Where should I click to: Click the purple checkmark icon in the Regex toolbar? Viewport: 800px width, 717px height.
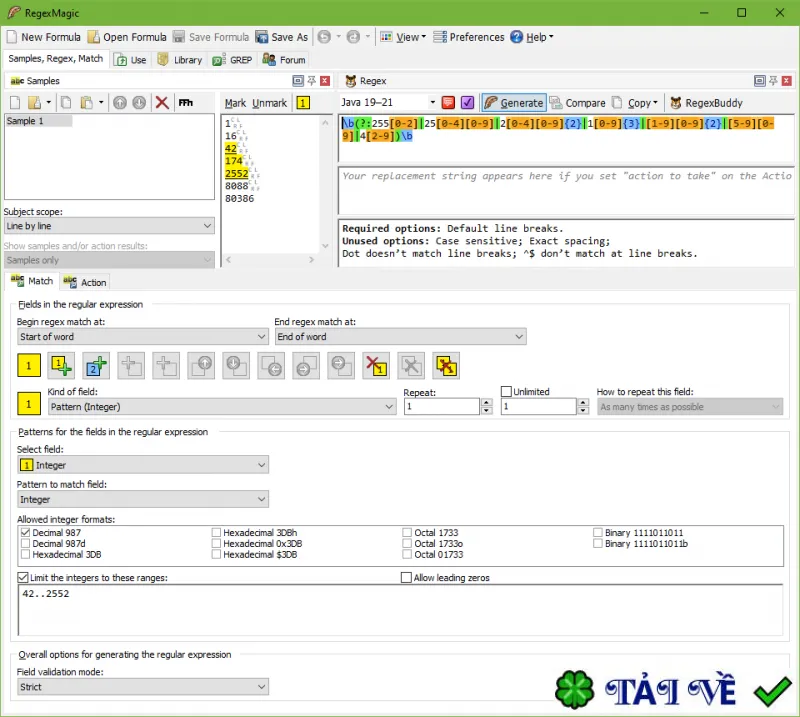(467, 103)
